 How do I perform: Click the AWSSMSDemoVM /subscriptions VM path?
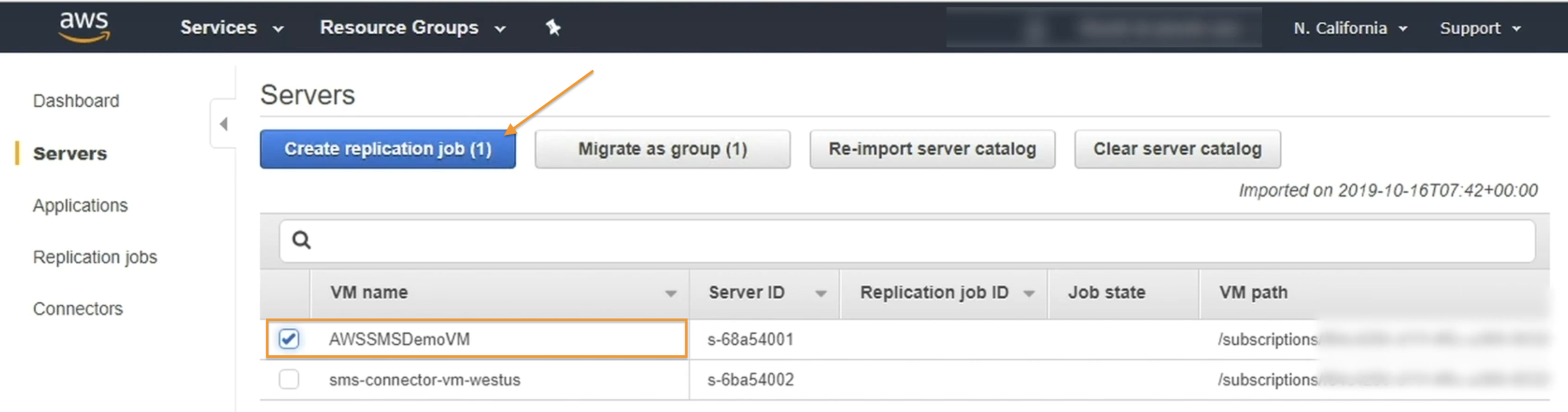point(1268,339)
